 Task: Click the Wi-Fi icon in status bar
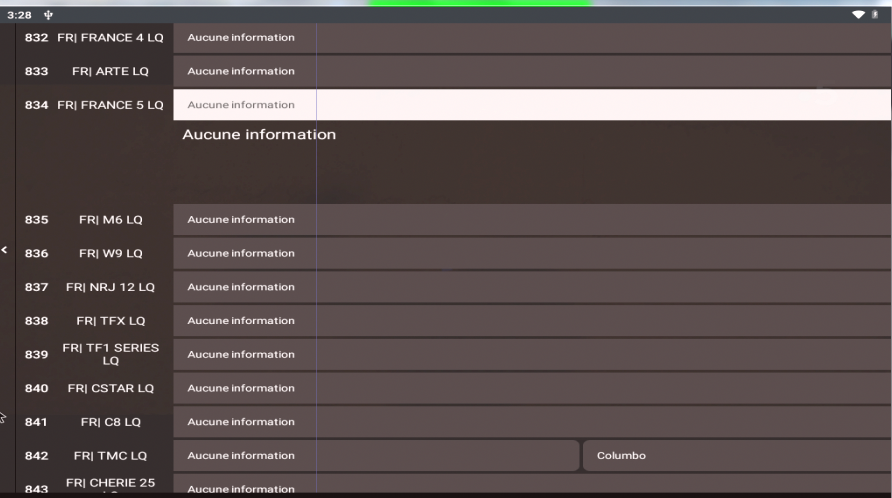[858, 15]
